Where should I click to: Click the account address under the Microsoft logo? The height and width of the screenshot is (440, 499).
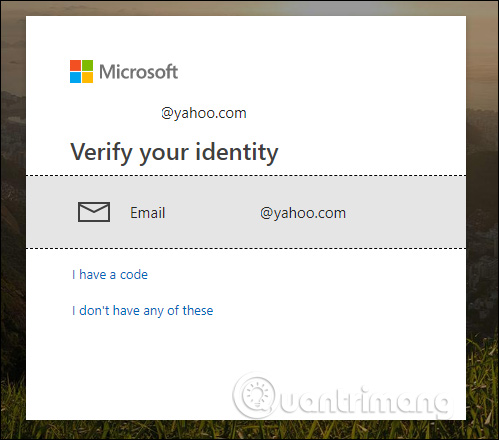coord(204,113)
